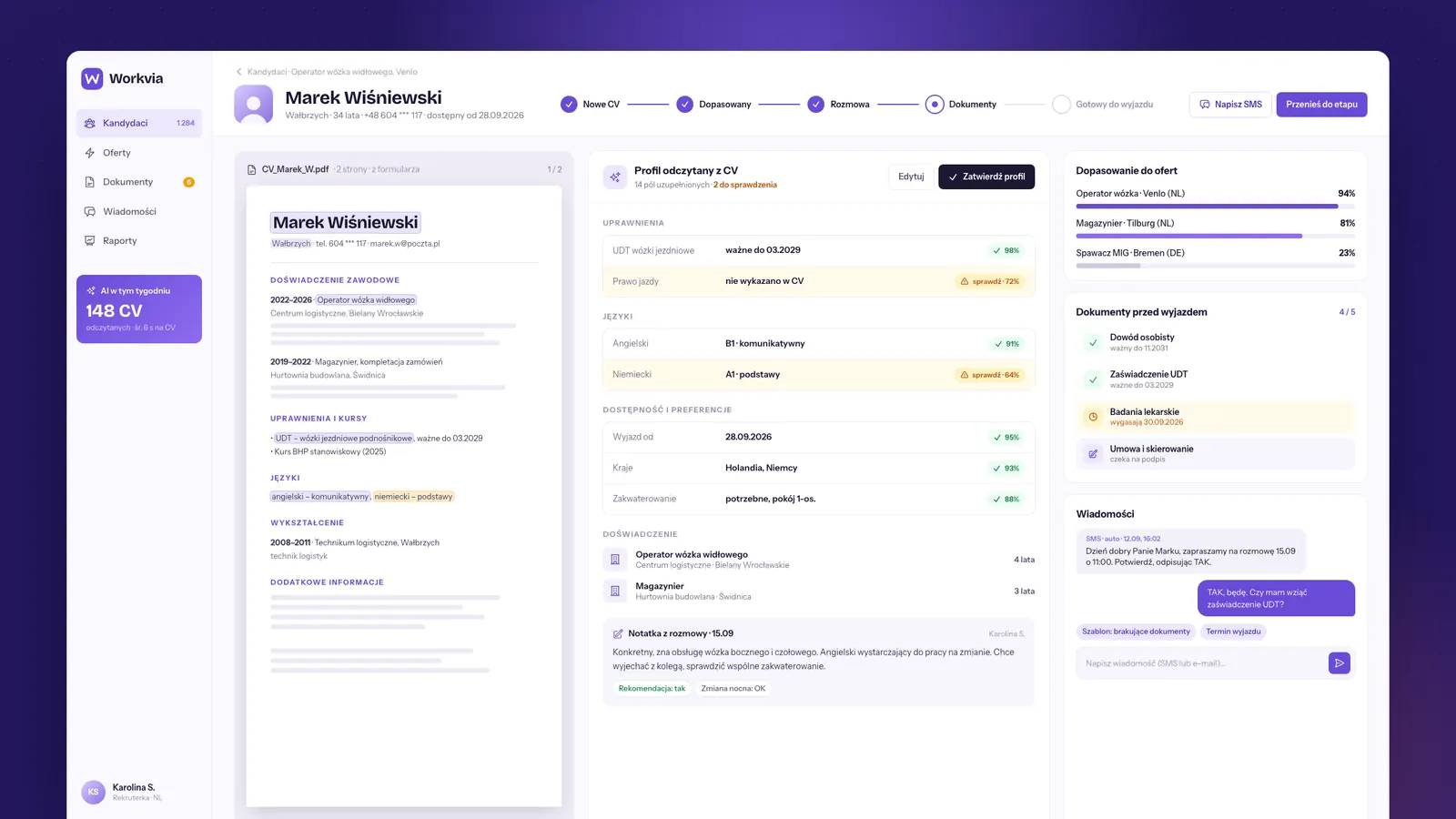Image resolution: width=1456 pixels, height=819 pixels.
Task: Click the Workvia logo icon
Action: (92, 78)
